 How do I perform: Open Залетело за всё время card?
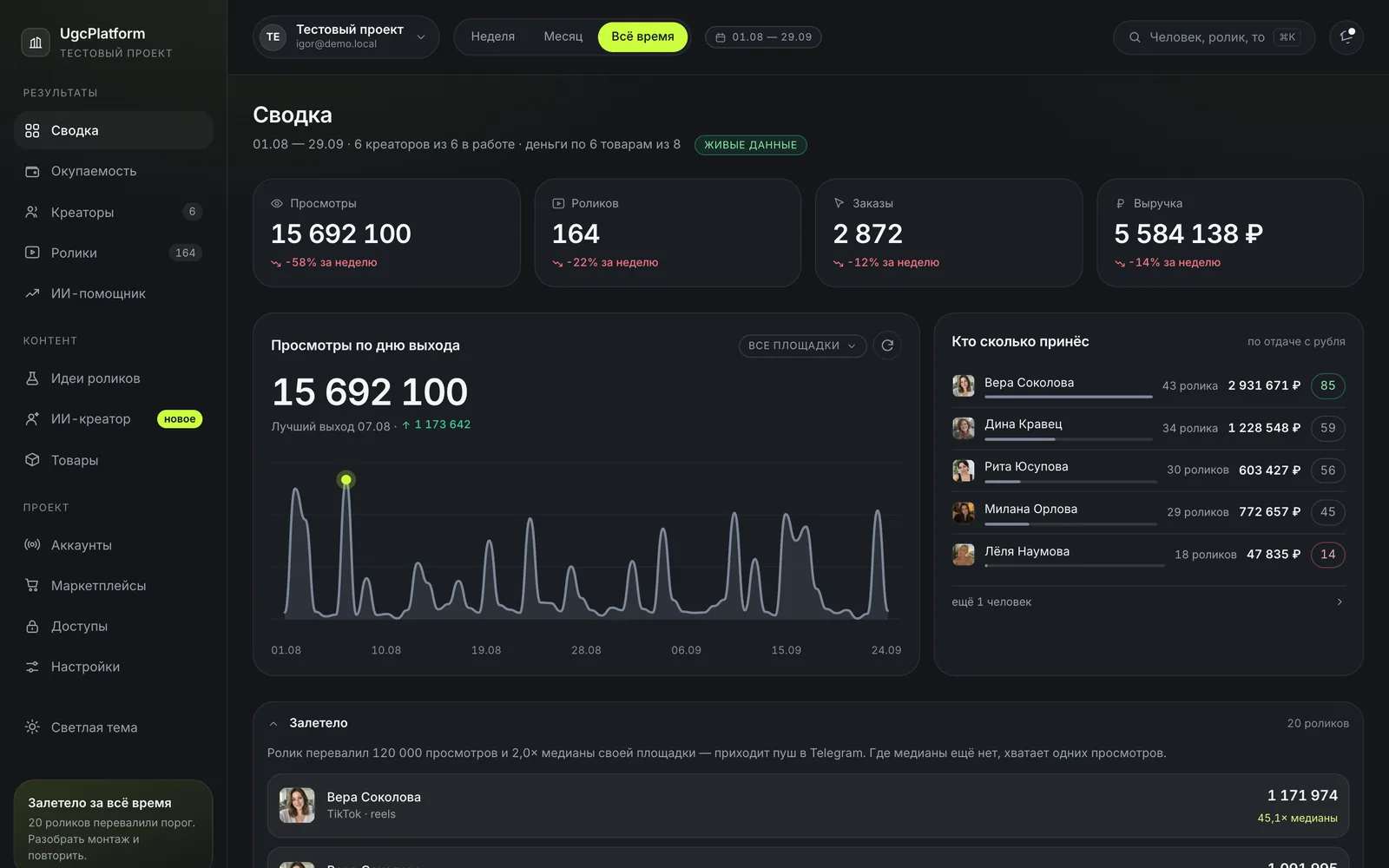tap(113, 824)
